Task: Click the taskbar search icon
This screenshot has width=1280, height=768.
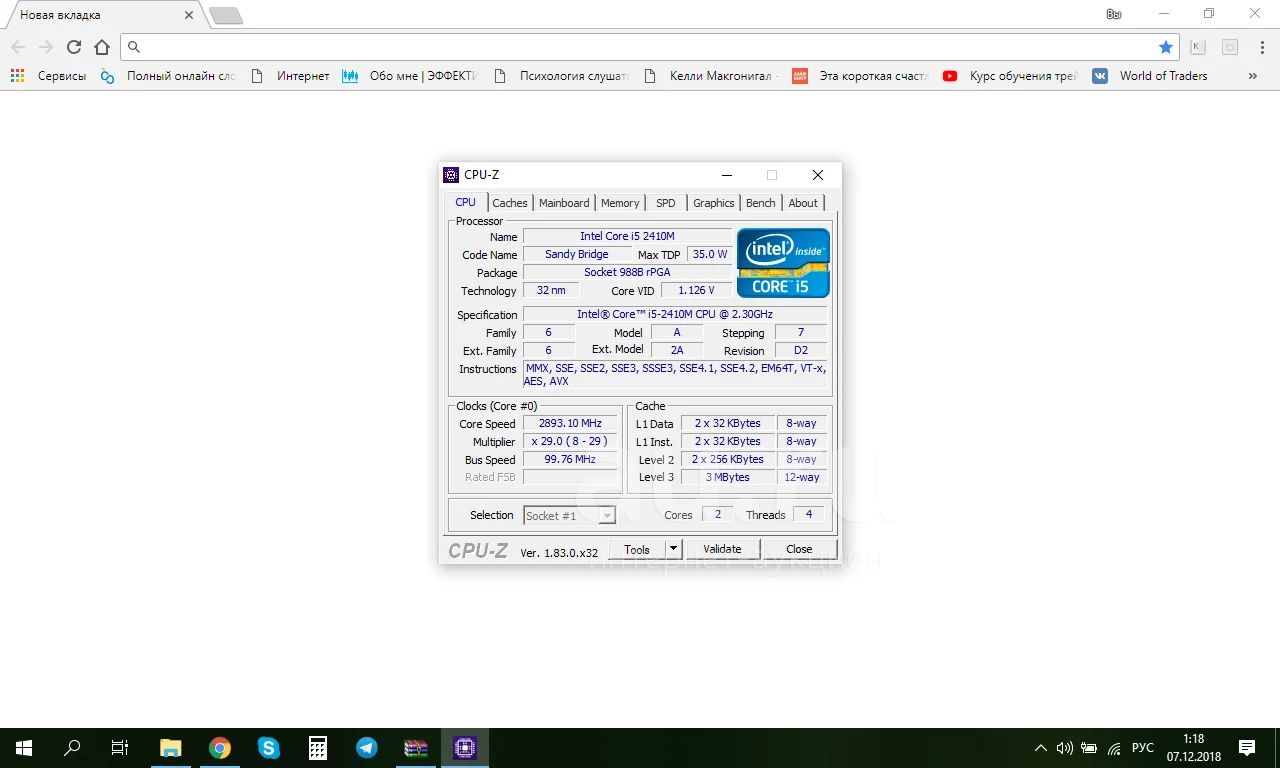Action: pos(72,748)
